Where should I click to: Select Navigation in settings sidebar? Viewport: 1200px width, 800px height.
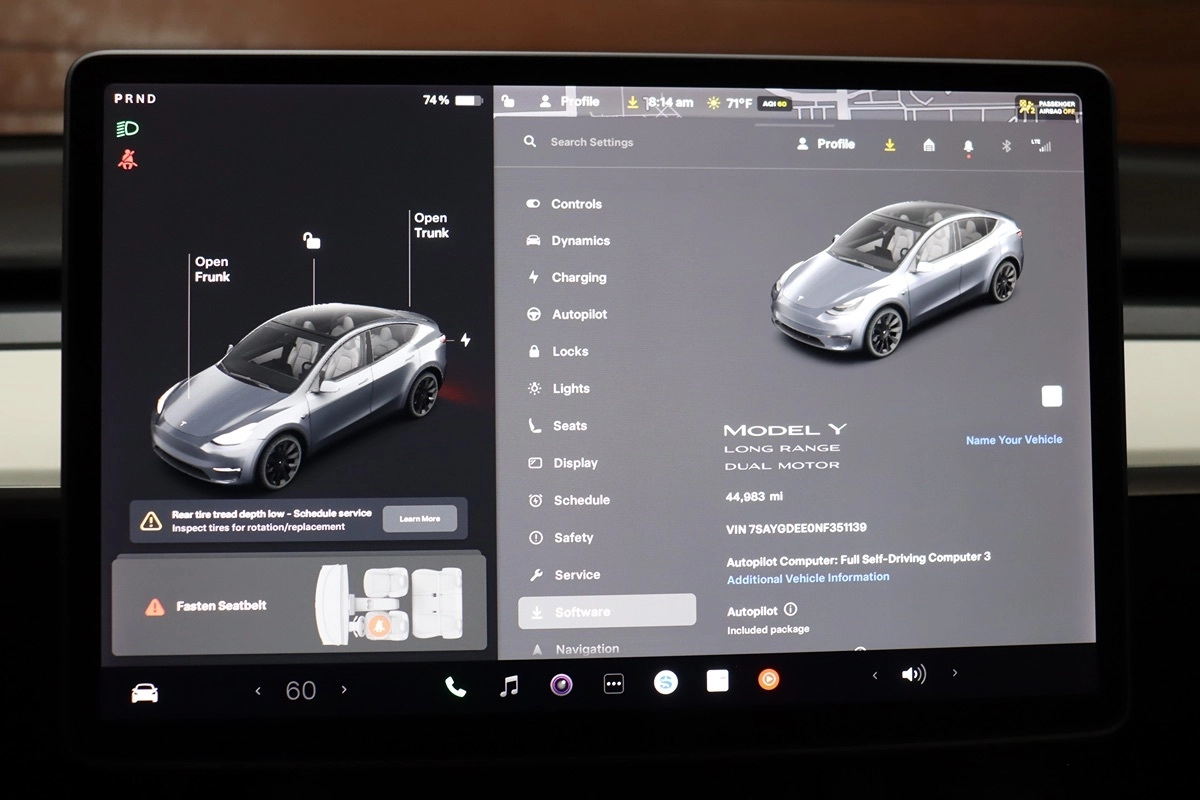pos(575,649)
